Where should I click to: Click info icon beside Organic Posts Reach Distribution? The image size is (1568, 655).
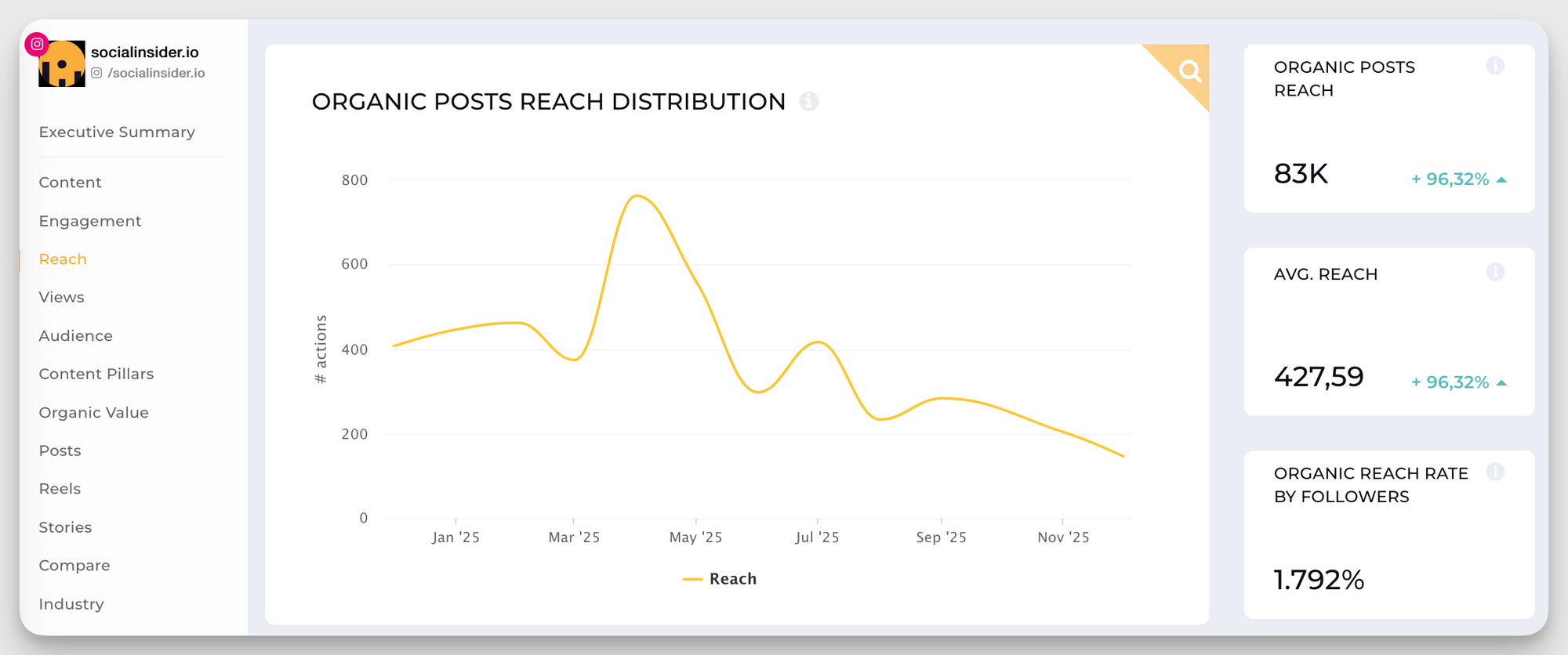808,101
